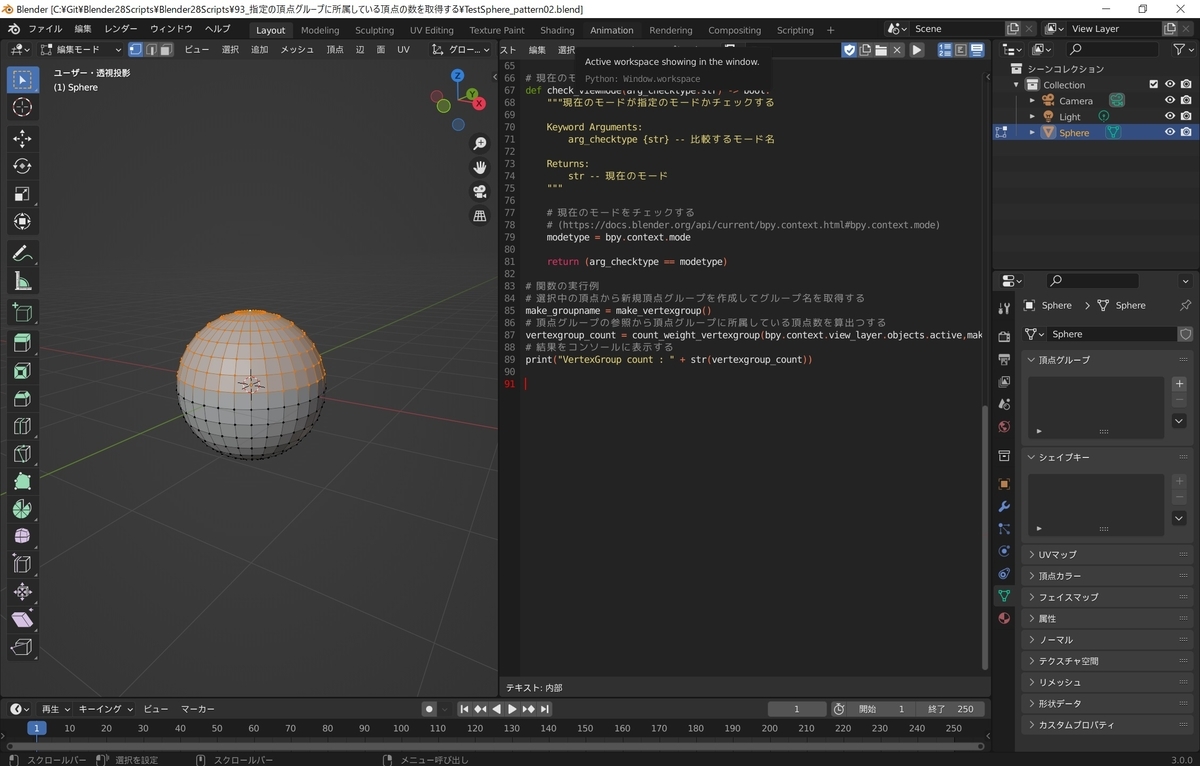
Task: Hide the Sphere object in the outliner
Action: click(1170, 131)
